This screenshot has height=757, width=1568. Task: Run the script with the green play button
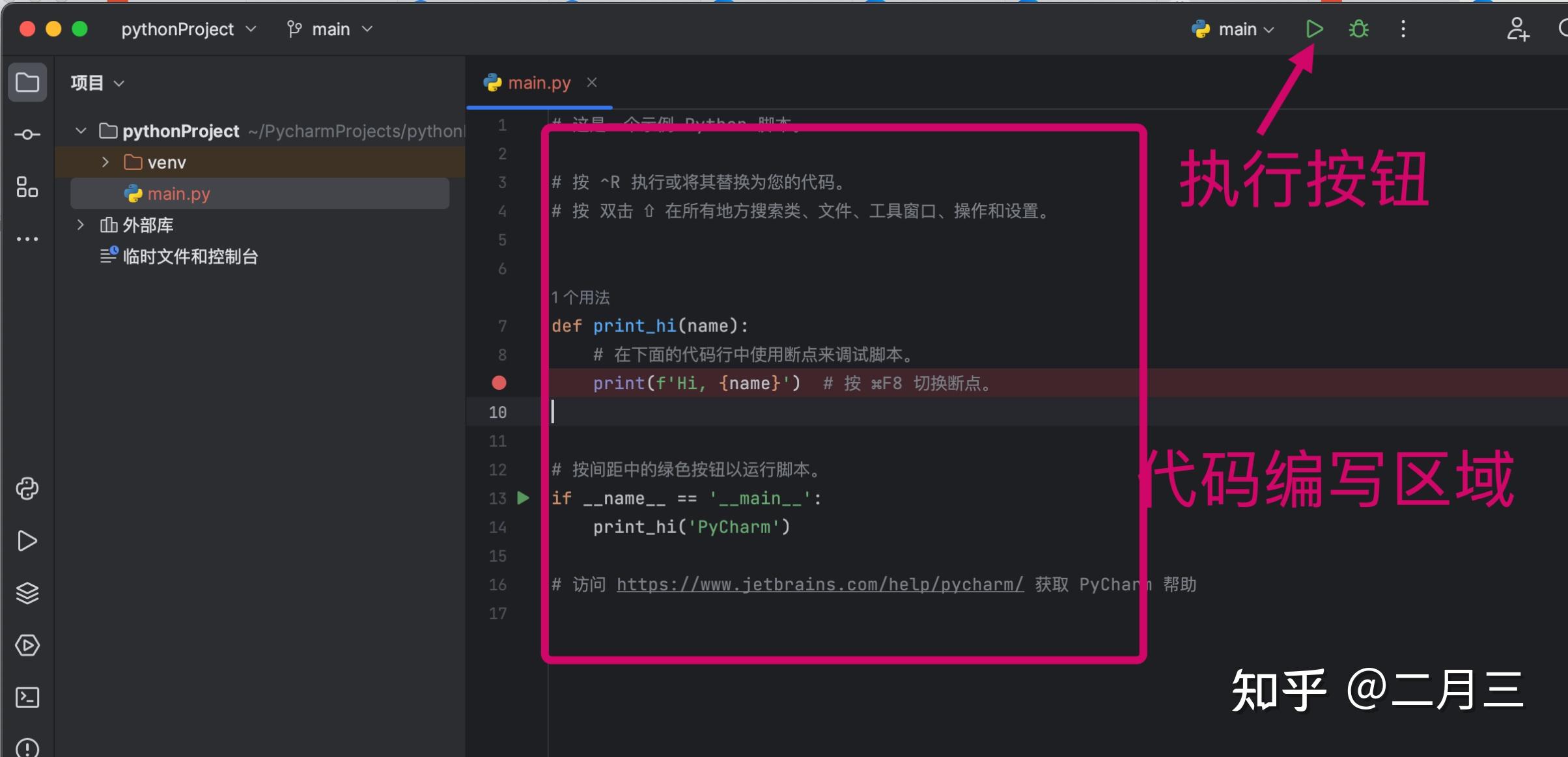coord(1313,29)
